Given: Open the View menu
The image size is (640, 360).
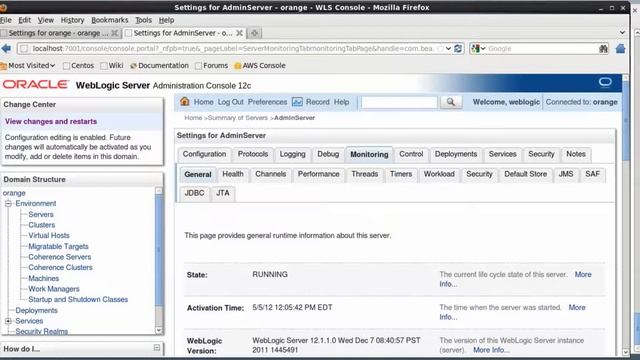Looking at the screenshot, I should (45, 20).
